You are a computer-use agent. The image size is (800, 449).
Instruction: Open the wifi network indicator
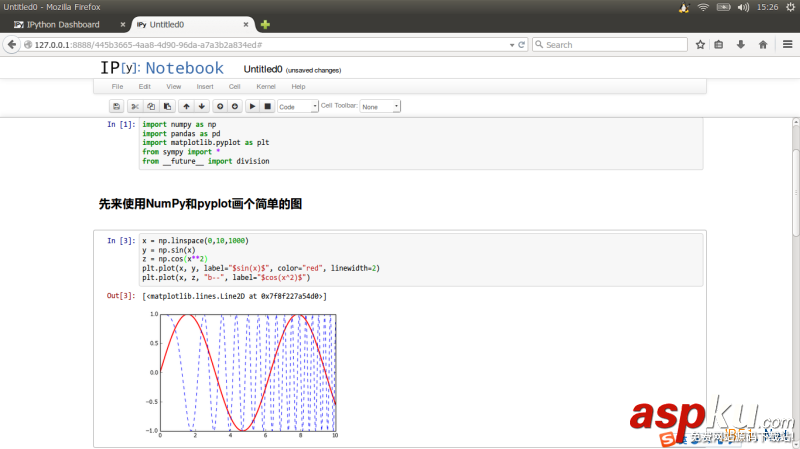(703, 7)
